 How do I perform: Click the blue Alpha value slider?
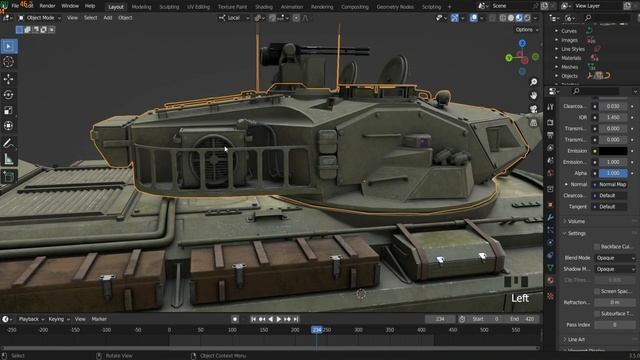(613, 173)
